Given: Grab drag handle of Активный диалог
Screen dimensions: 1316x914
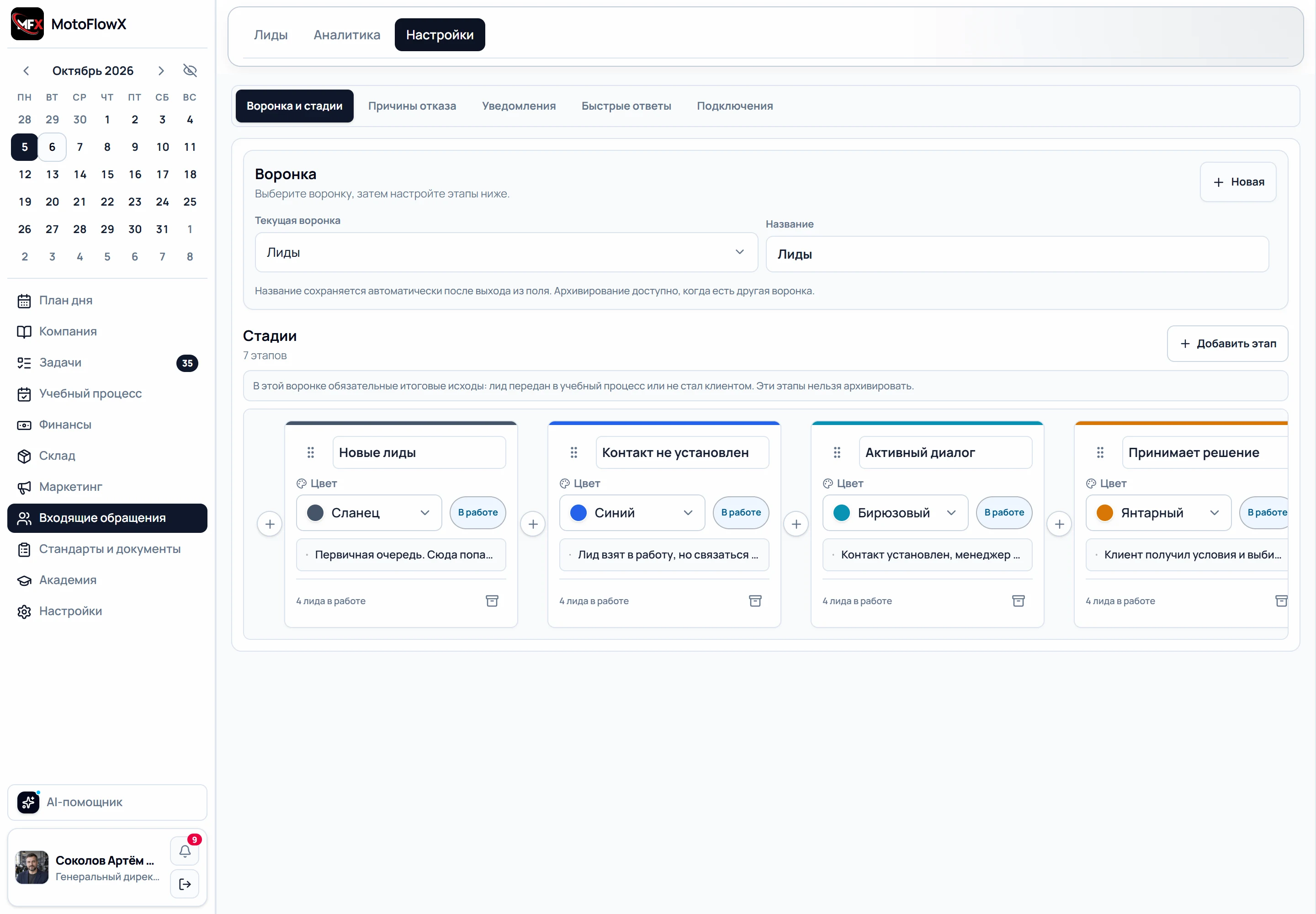Looking at the screenshot, I should [837, 452].
